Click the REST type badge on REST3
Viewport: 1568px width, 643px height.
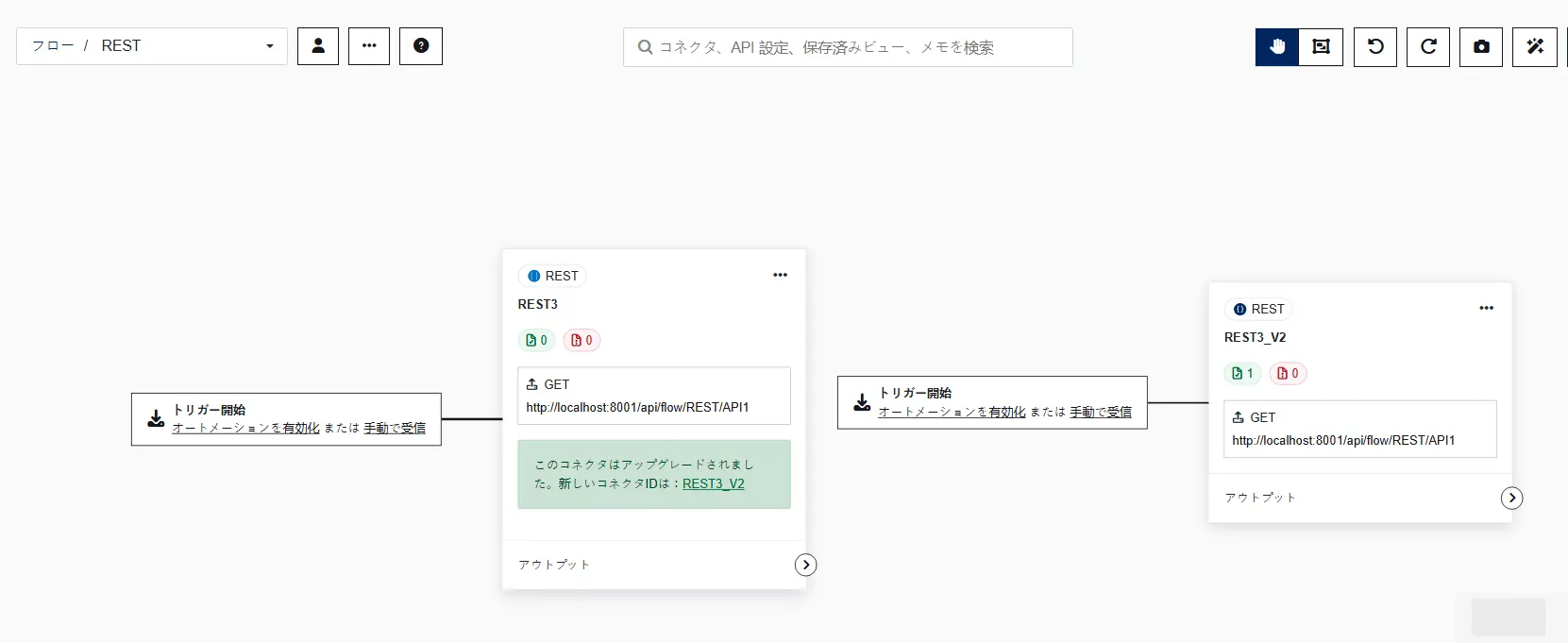coord(553,276)
